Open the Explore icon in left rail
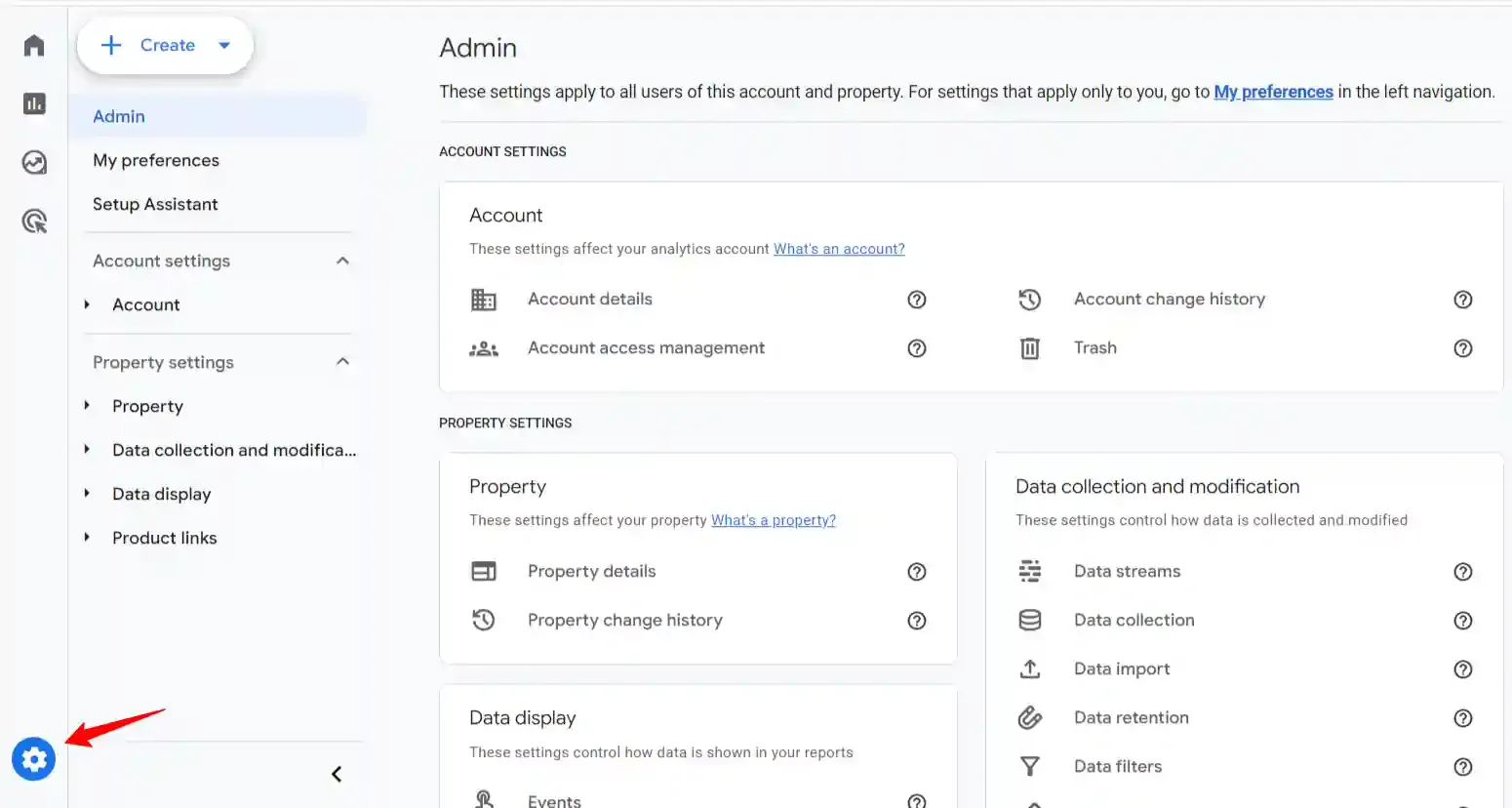The image size is (1512, 808). tap(34, 162)
